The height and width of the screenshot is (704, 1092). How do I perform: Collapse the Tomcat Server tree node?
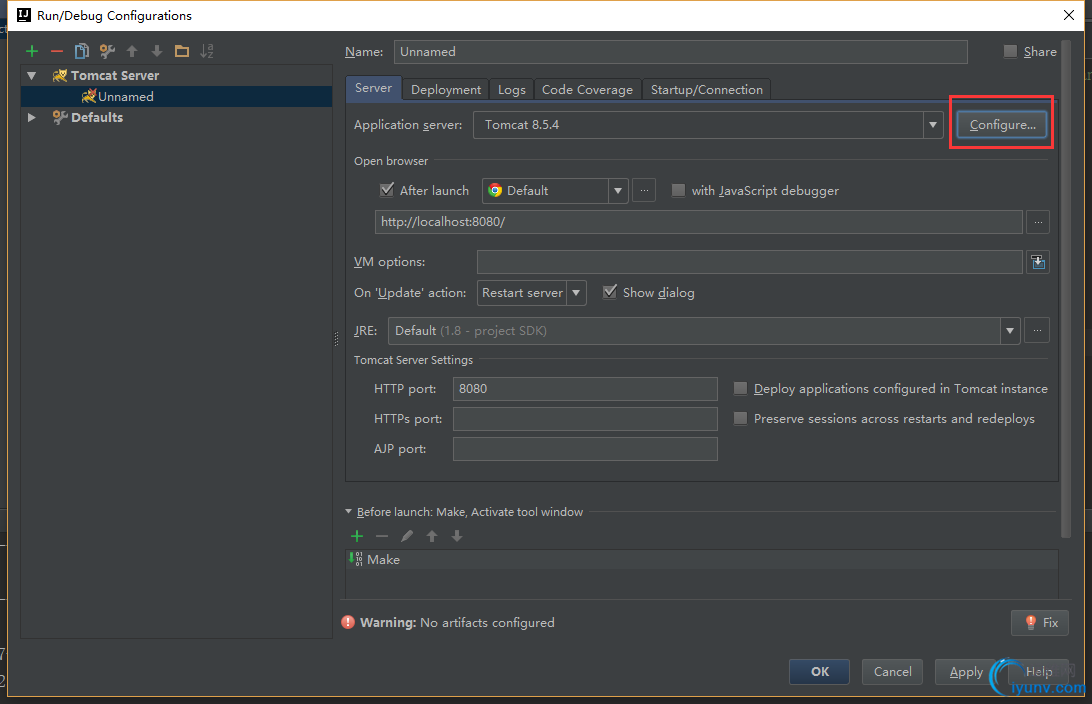tap(31, 75)
